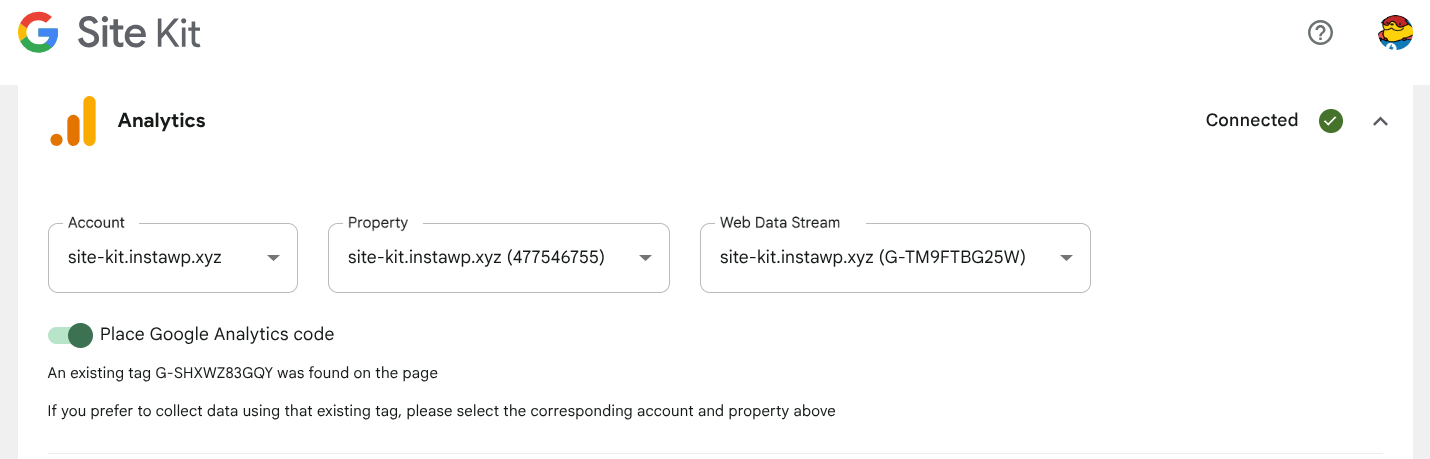This screenshot has width=1430, height=459.
Task: Click the green Connected checkmark icon
Action: click(1330, 121)
